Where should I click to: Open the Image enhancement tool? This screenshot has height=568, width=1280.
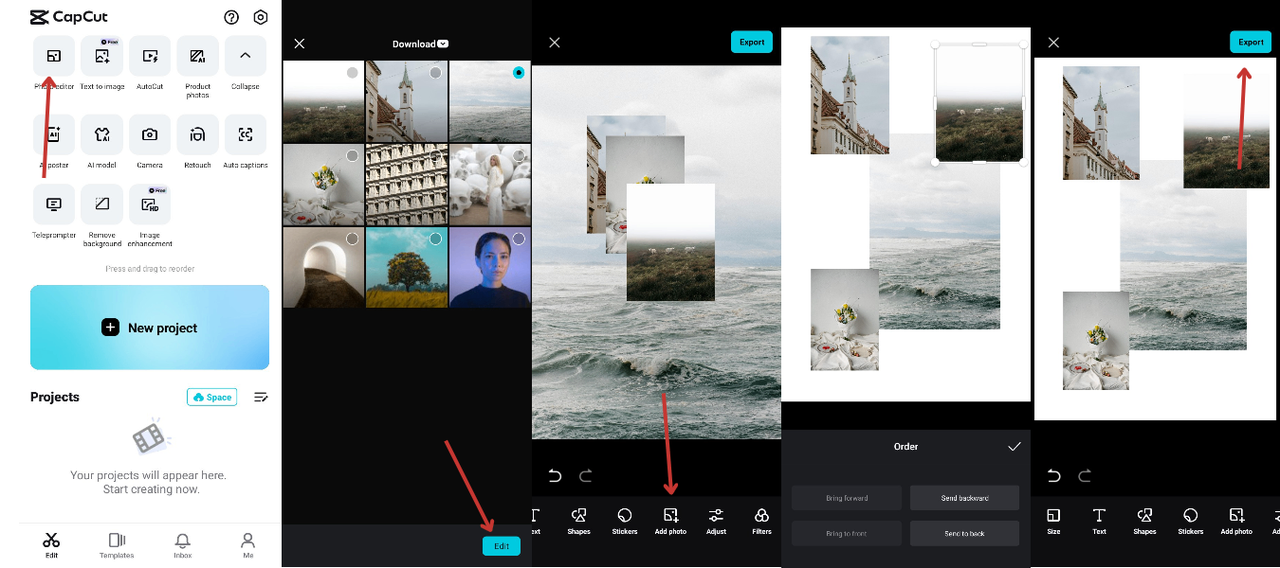coord(150,204)
